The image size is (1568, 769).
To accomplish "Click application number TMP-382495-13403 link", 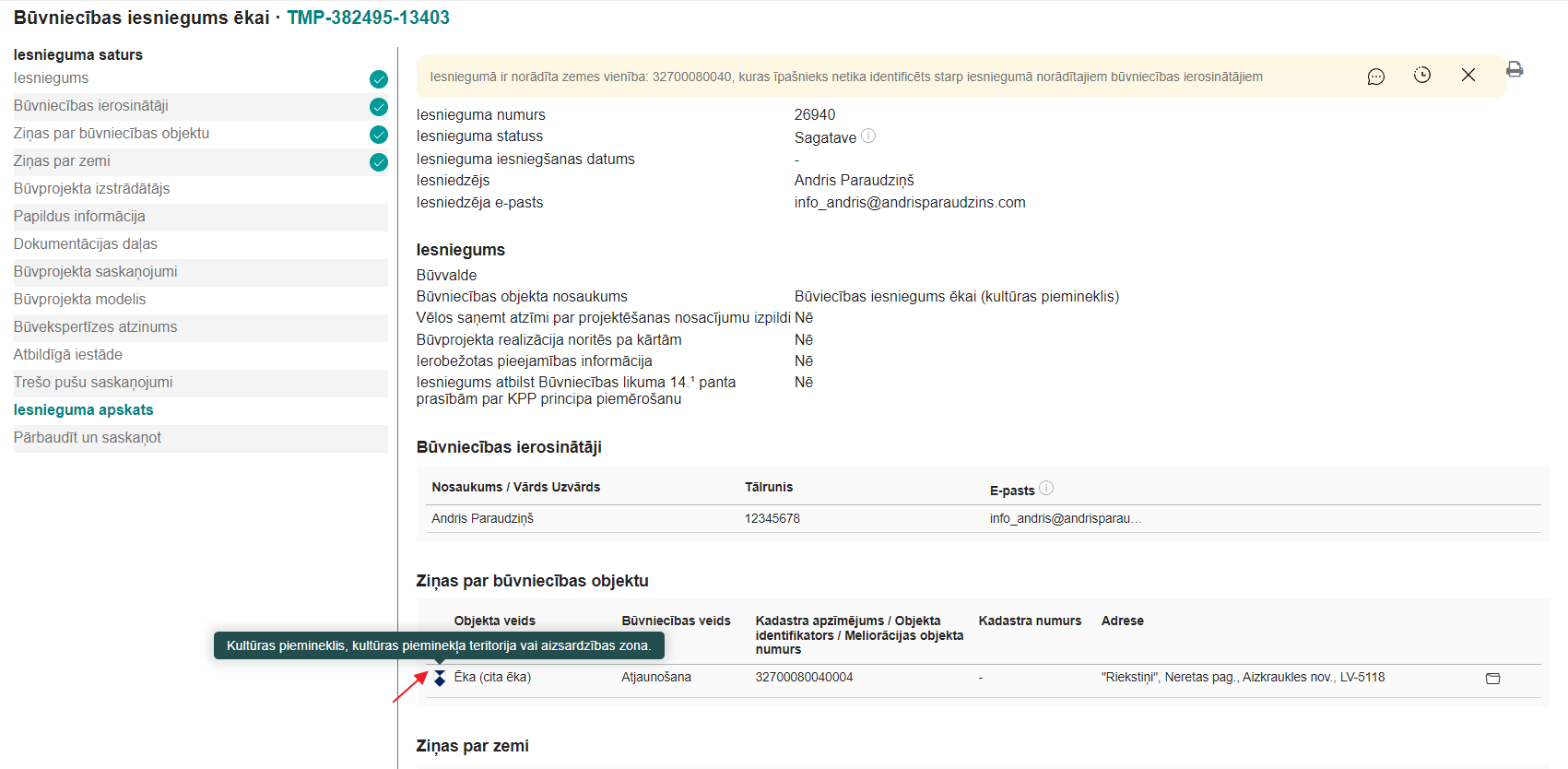I will (369, 18).
